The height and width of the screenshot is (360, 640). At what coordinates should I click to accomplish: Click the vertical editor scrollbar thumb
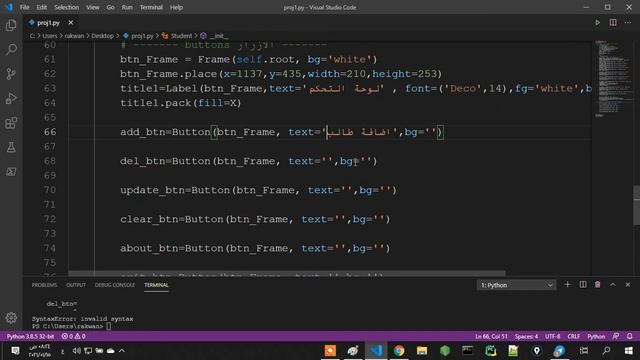tap(636, 205)
